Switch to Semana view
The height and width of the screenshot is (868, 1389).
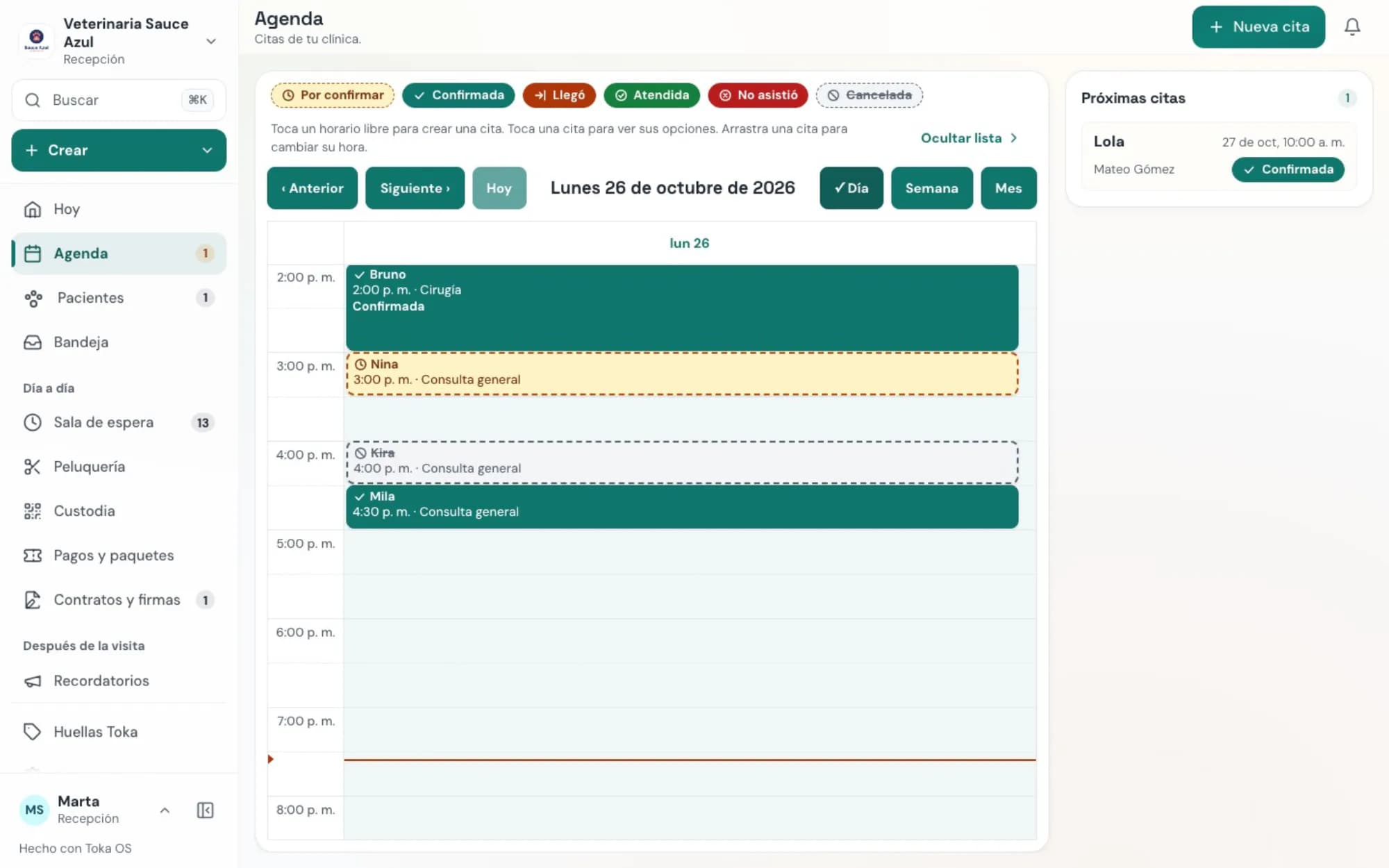[932, 188]
